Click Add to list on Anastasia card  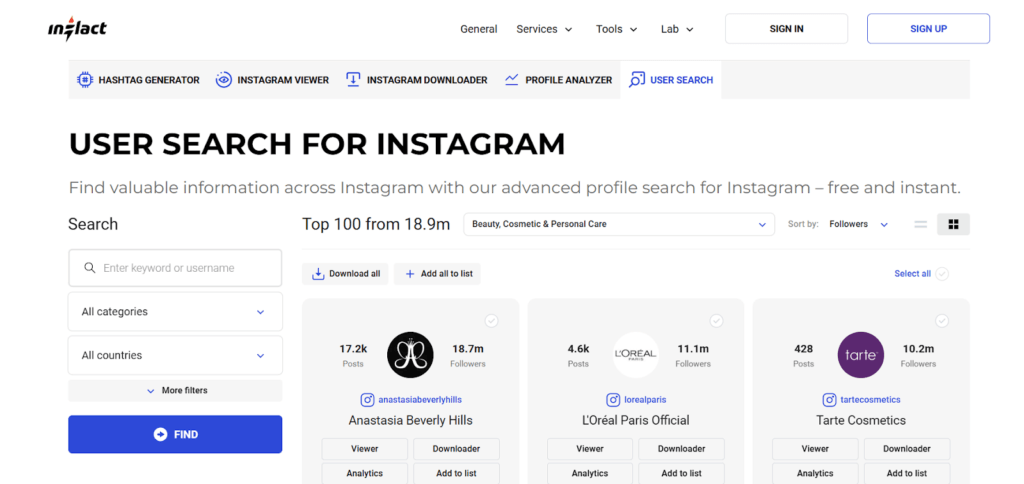coord(456,473)
